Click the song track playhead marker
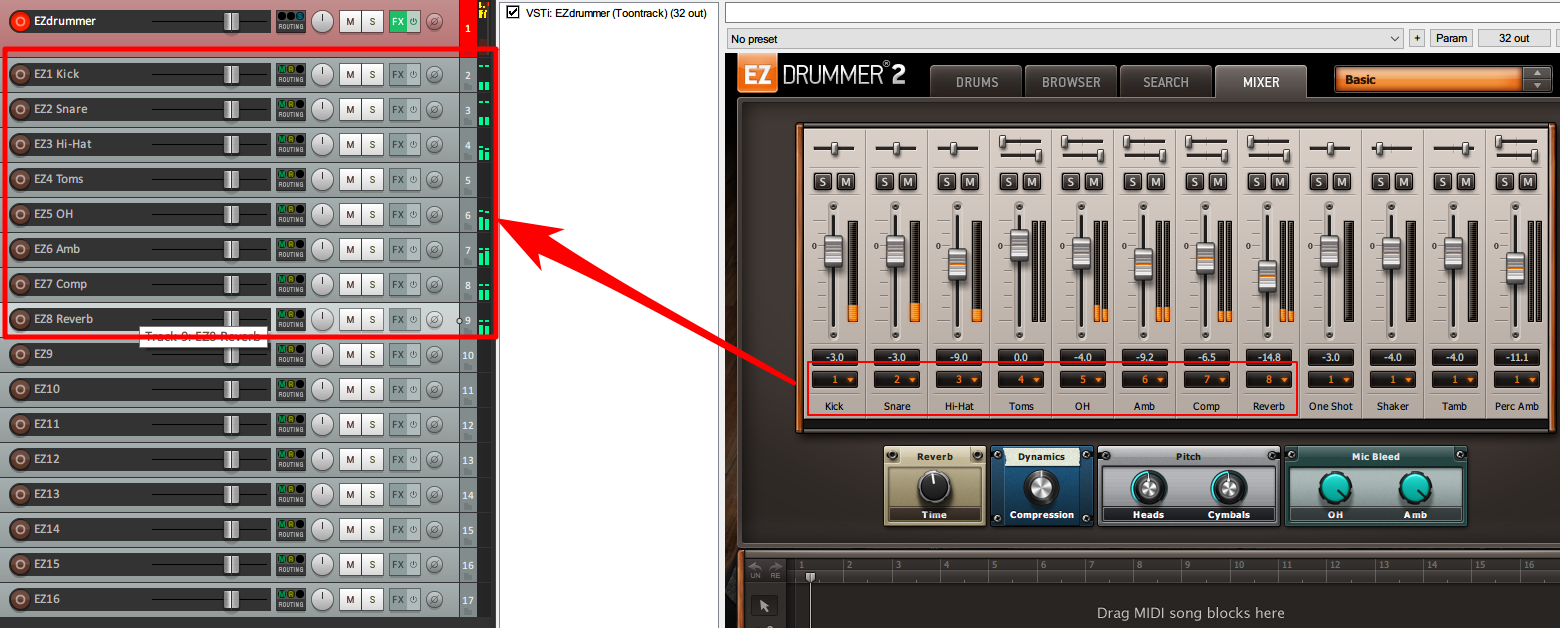This screenshot has width=1560, height=628. click(x=810, y=577)
